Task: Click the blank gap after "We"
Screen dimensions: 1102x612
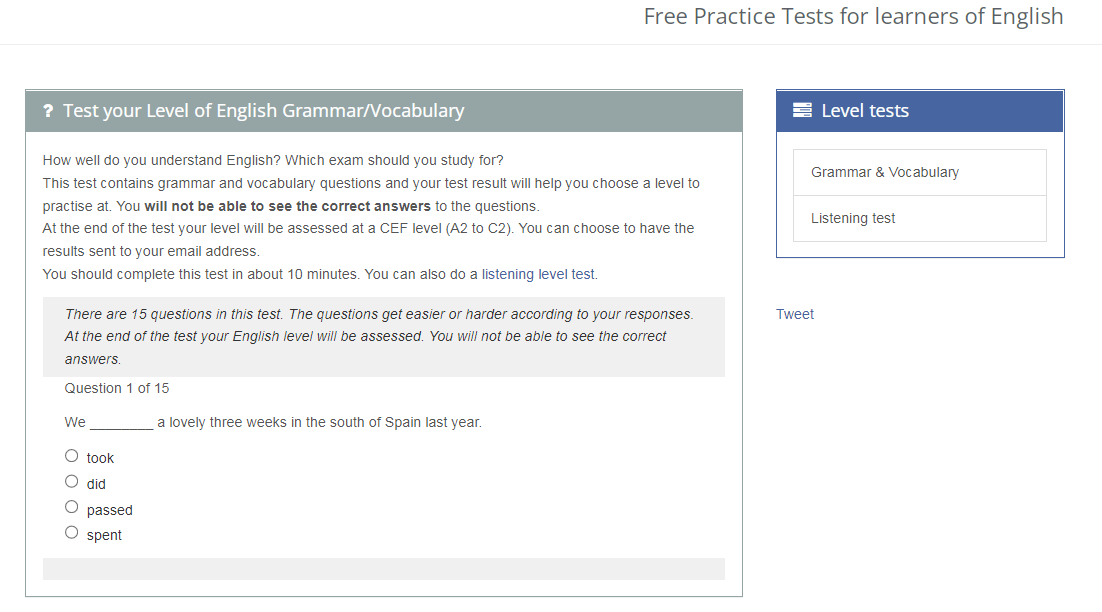Action: pos(121,423)
